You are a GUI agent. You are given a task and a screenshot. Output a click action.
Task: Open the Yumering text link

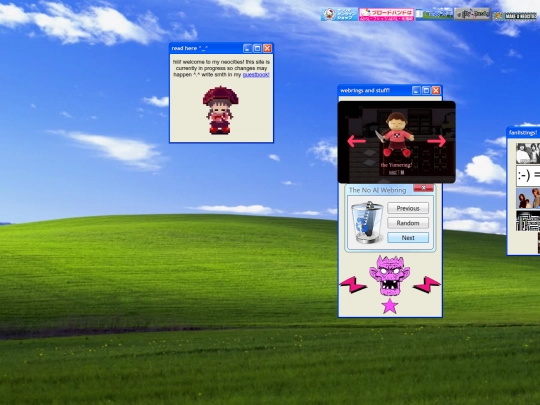[396, 165]
